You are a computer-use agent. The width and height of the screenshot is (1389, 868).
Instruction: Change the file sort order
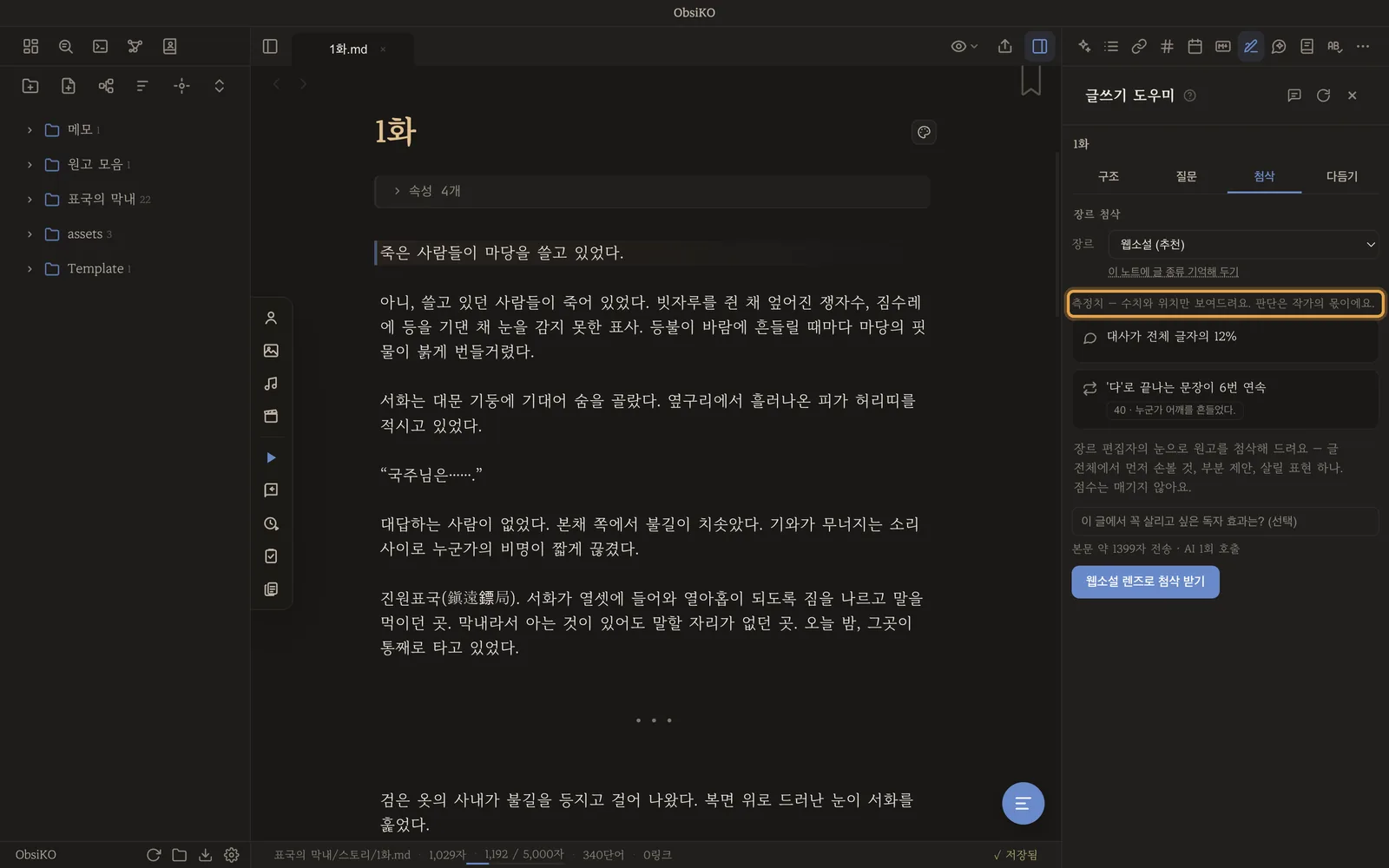tap(143, 85)
